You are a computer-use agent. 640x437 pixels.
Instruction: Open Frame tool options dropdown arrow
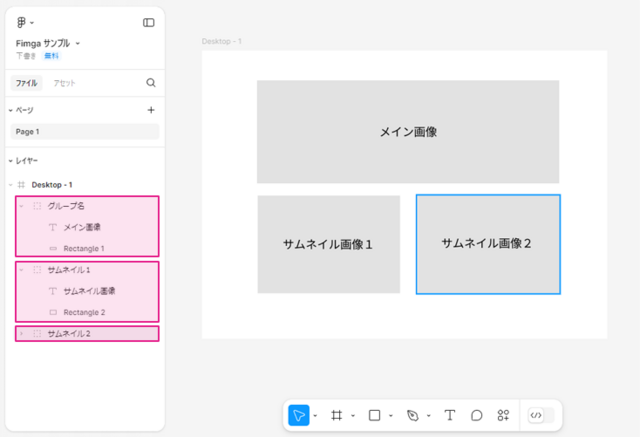click(353, 416)
